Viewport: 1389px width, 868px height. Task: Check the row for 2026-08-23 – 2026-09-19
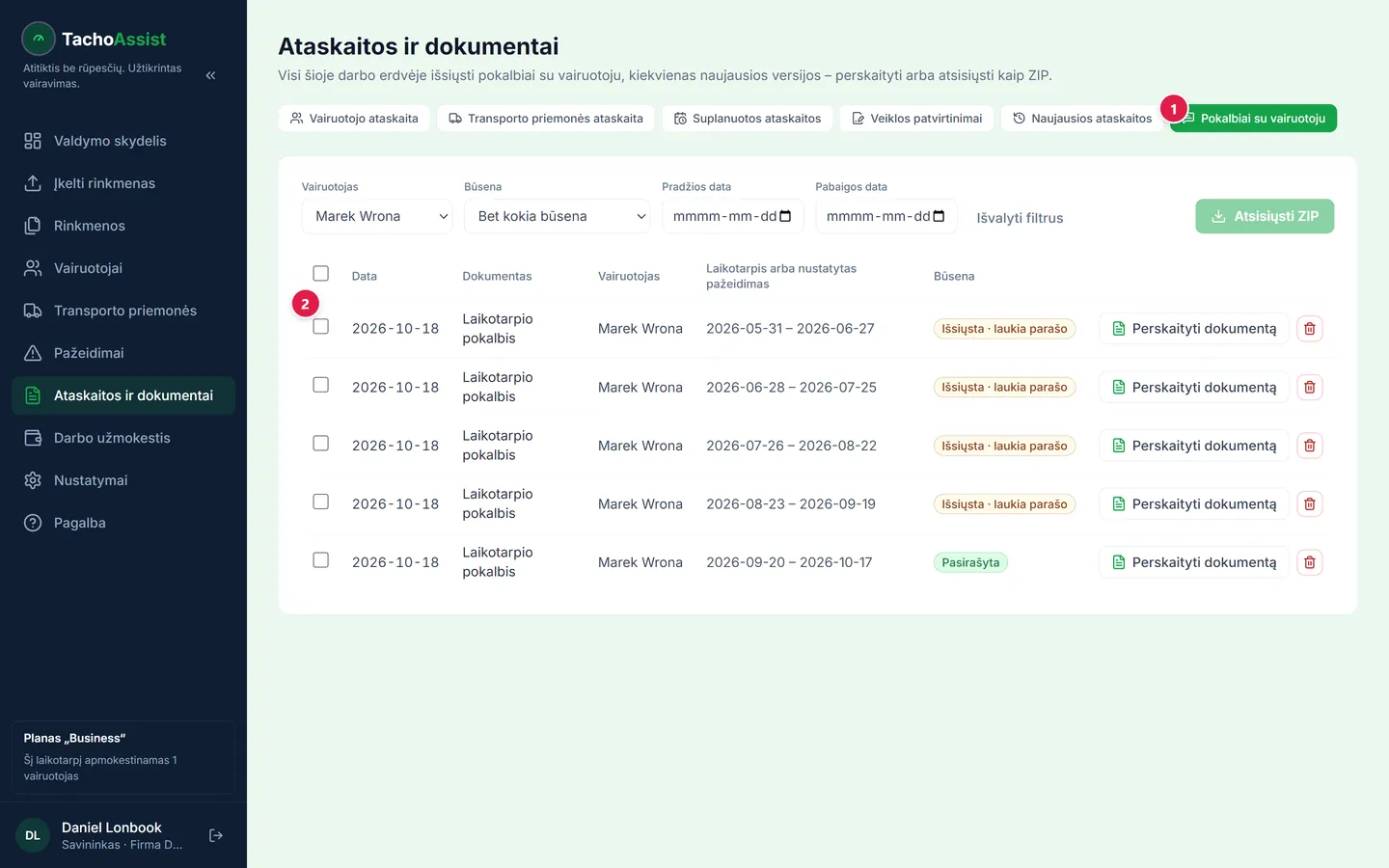click(321, 502)
